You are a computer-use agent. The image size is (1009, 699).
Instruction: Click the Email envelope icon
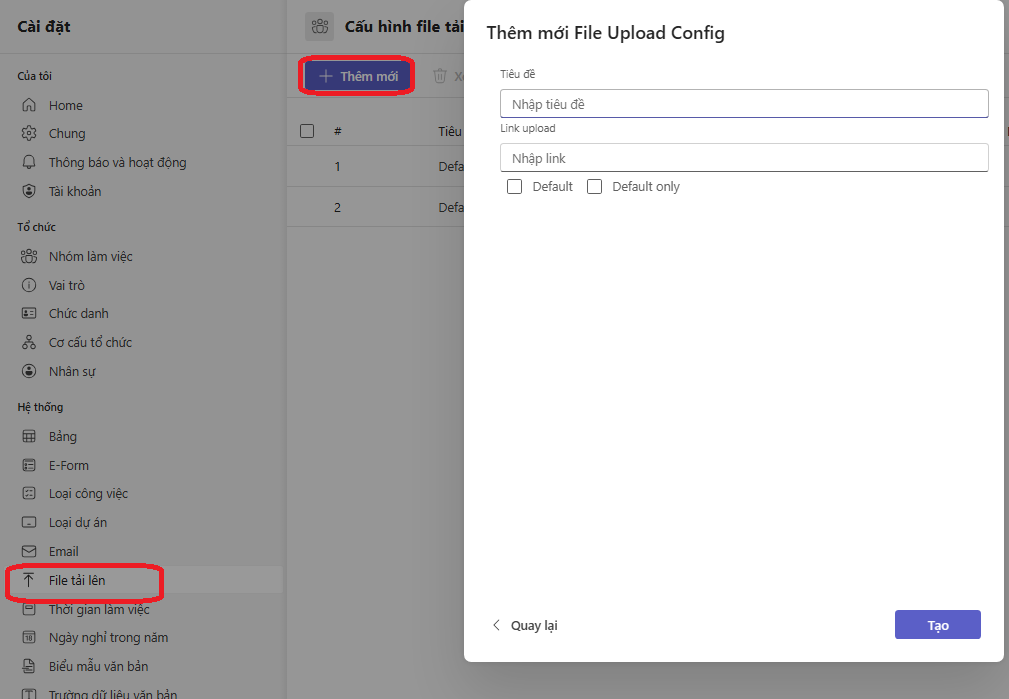29,552
